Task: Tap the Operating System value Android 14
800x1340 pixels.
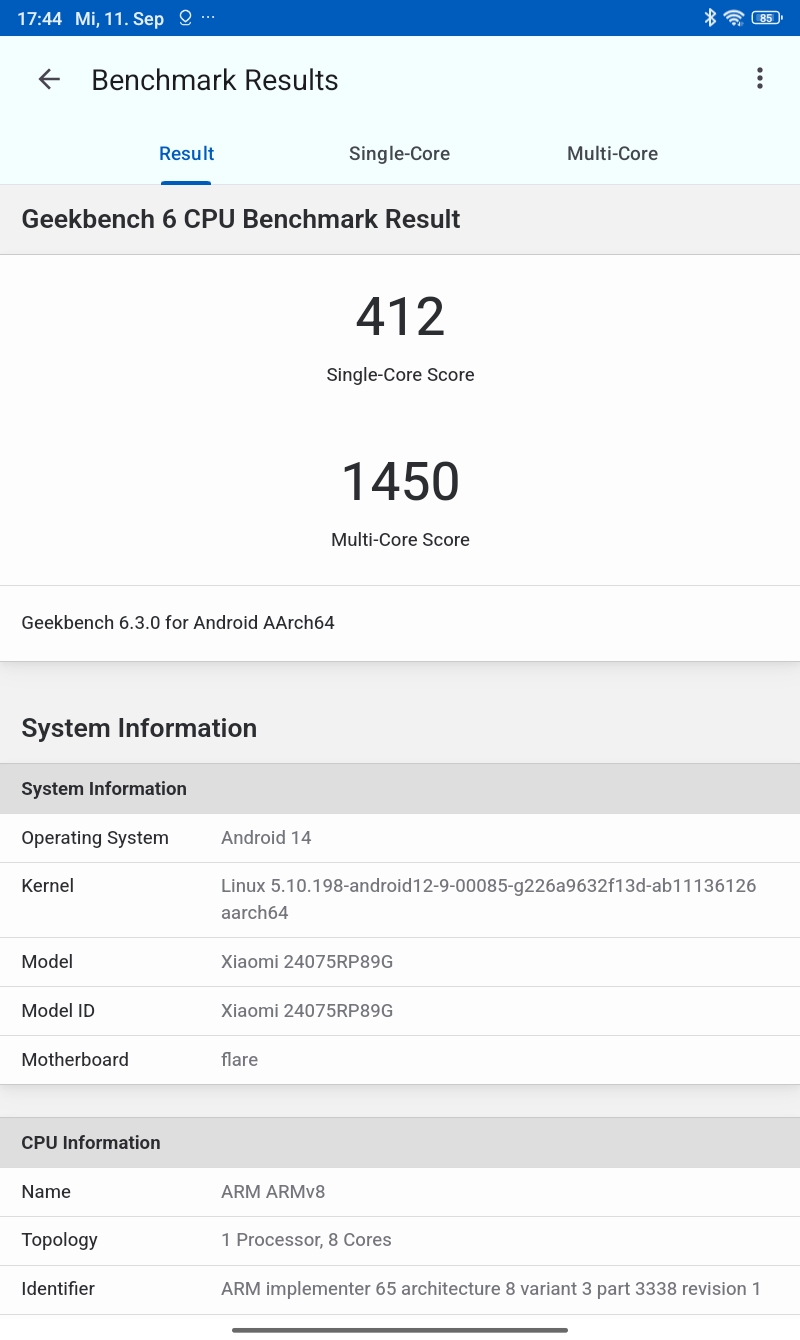Action: 266,838
